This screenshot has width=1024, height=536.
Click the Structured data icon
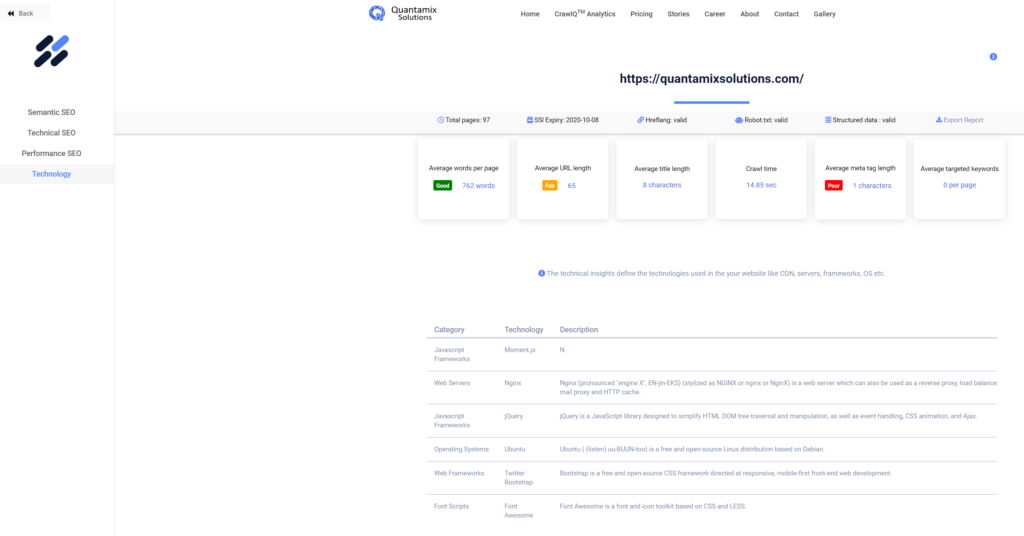[x=828, y=120]
